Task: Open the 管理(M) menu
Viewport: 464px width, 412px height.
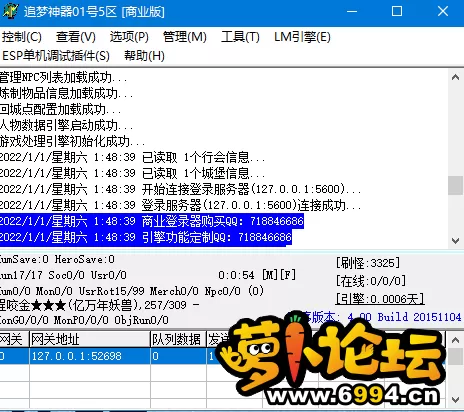Action: tap(185, 37)
